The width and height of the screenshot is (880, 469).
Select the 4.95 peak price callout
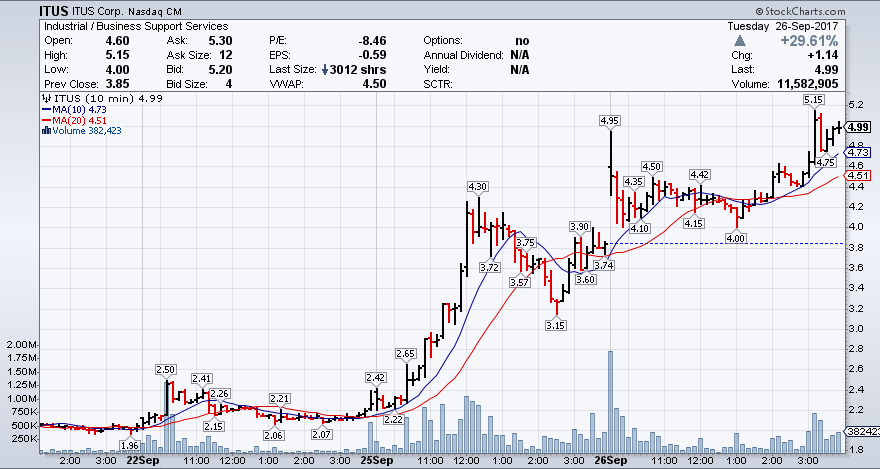609,120
